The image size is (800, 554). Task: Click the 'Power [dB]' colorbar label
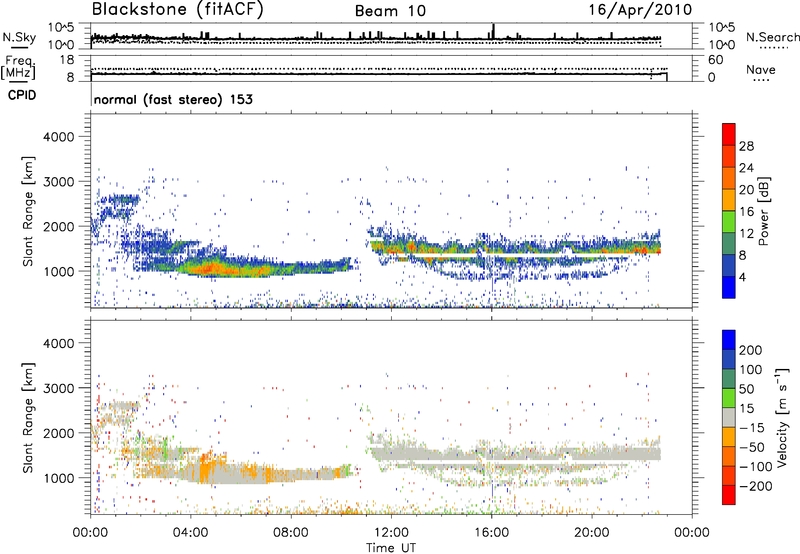pyautogui.click(x=764, y=211)
